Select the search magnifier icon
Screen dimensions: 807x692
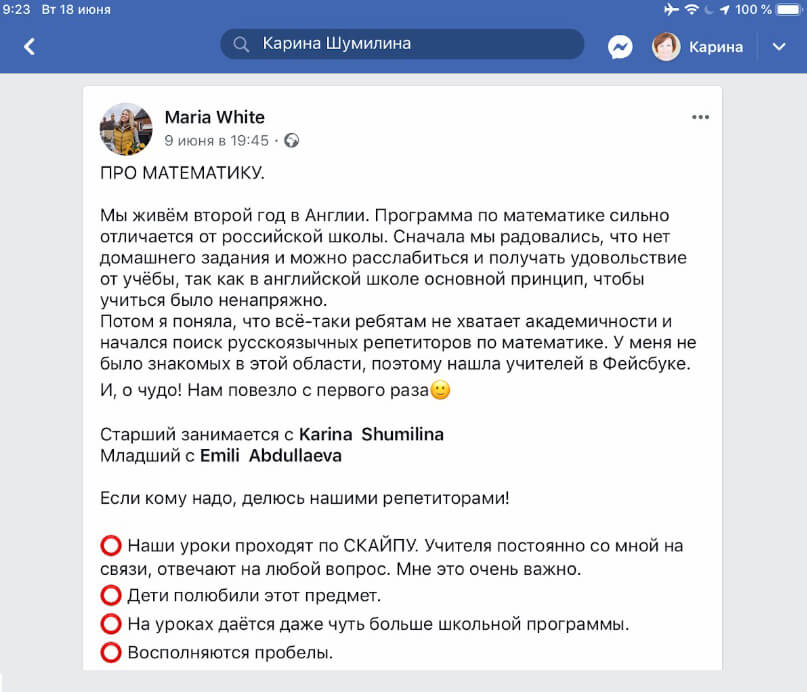pos(240,44)
